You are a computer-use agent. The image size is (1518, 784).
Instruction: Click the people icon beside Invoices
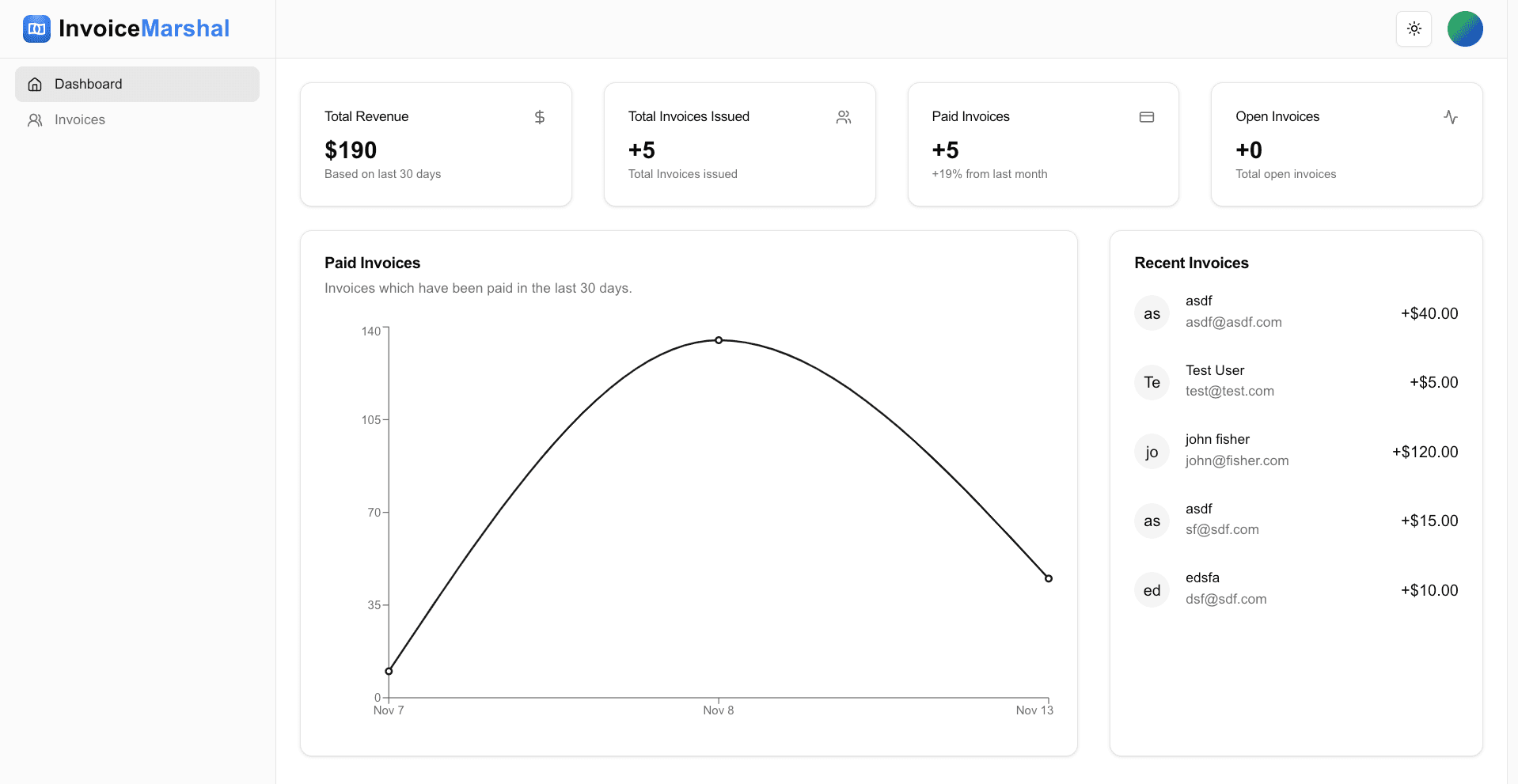35,120
